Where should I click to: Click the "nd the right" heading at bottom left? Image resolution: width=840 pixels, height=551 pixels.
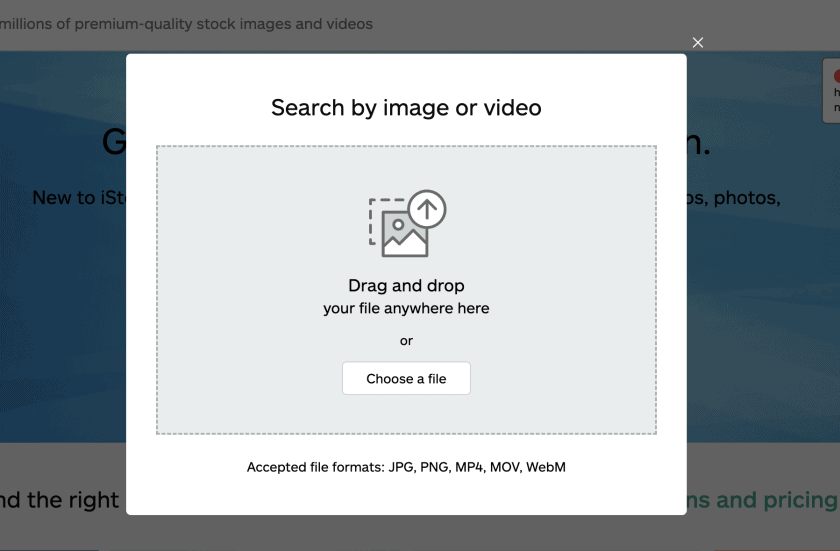point(60,499)
